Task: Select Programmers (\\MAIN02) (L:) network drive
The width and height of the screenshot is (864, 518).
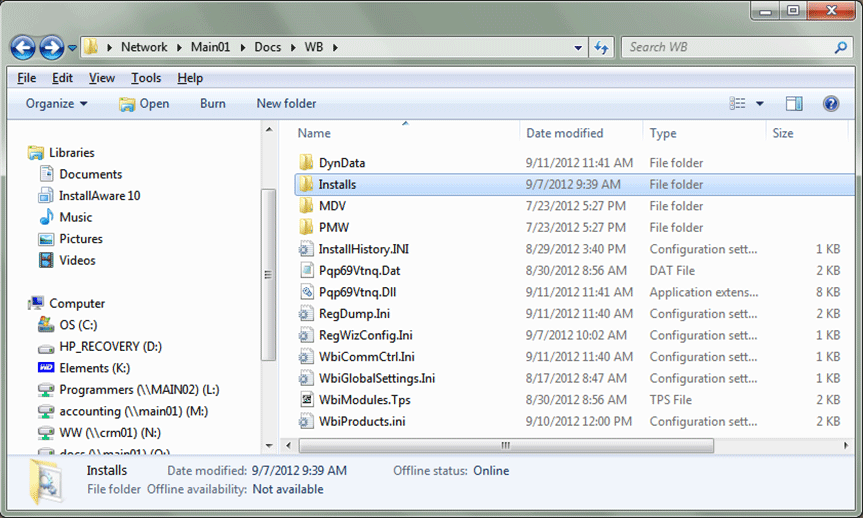Action: click(x=139, y=390)
